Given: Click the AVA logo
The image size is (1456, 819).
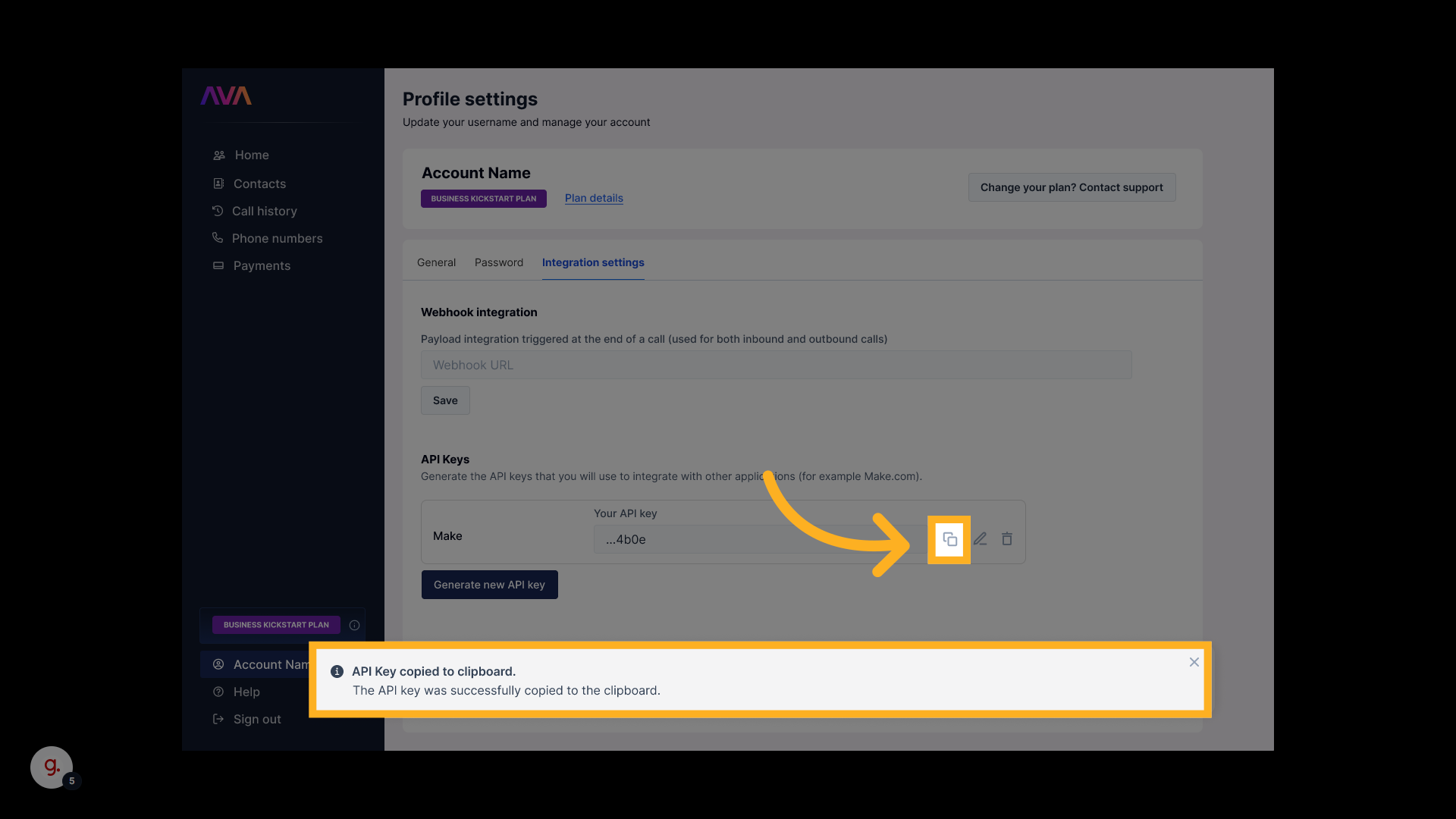Looking at the screenshot, I should (226, 96).
